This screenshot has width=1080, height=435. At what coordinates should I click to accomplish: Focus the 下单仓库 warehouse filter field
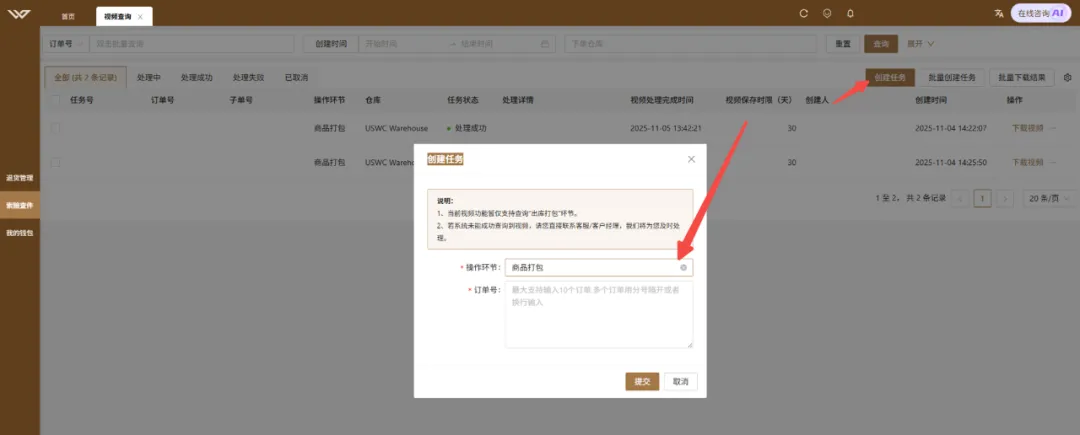coord(692,43)
